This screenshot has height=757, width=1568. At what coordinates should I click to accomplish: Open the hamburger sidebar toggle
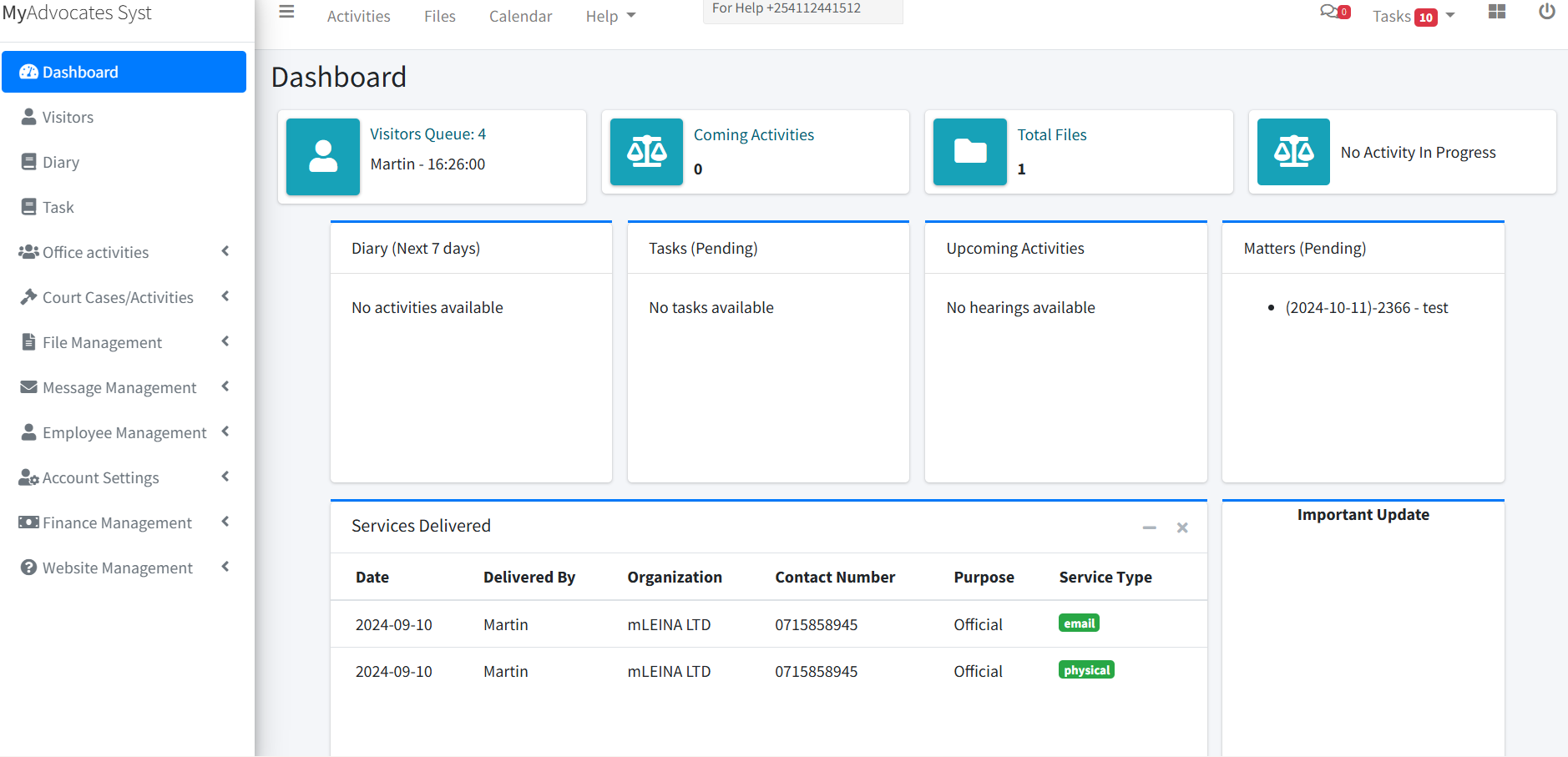coord(287,12)
